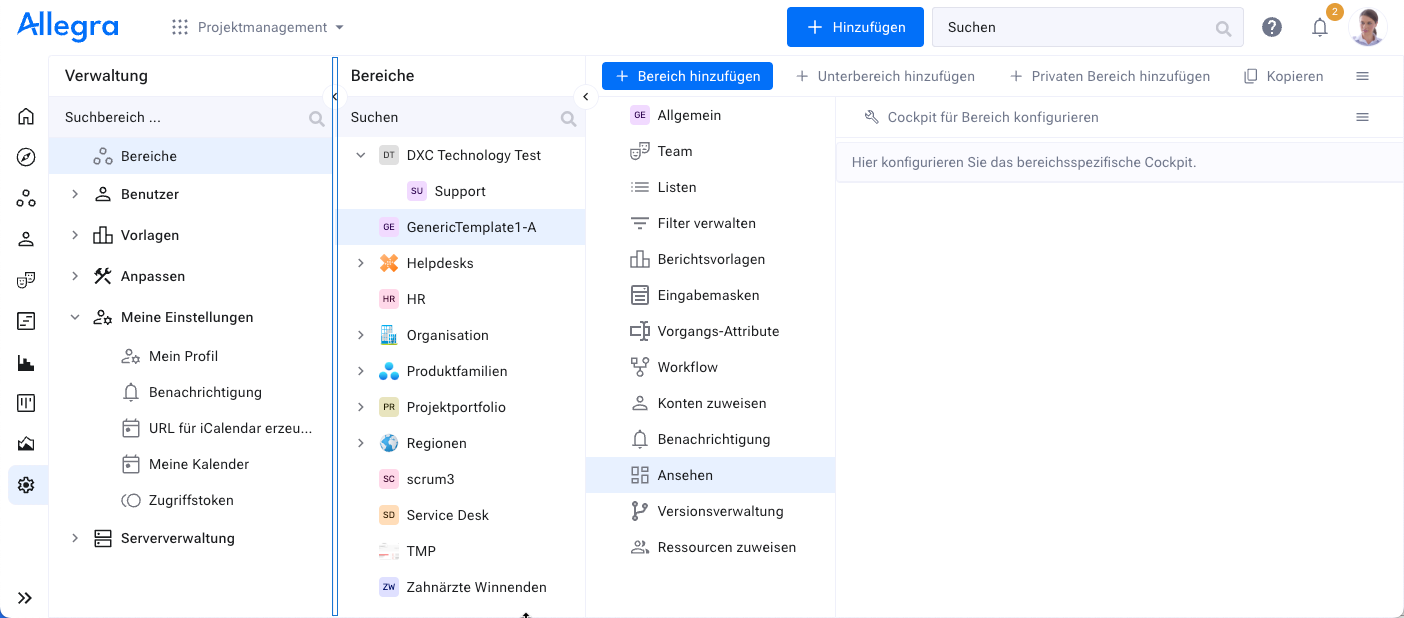This screenshot has width=1404, height=618.
Task: Collapse the Bereiche panel with arrow button
Action: coord(586,97)
